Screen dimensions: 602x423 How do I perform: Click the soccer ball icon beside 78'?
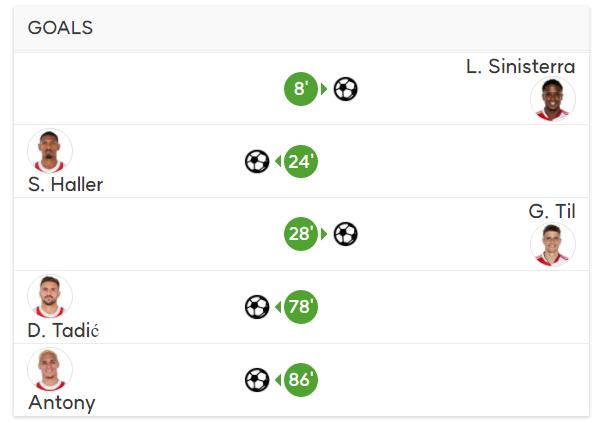pyautogui.click(x=257, y=307)
